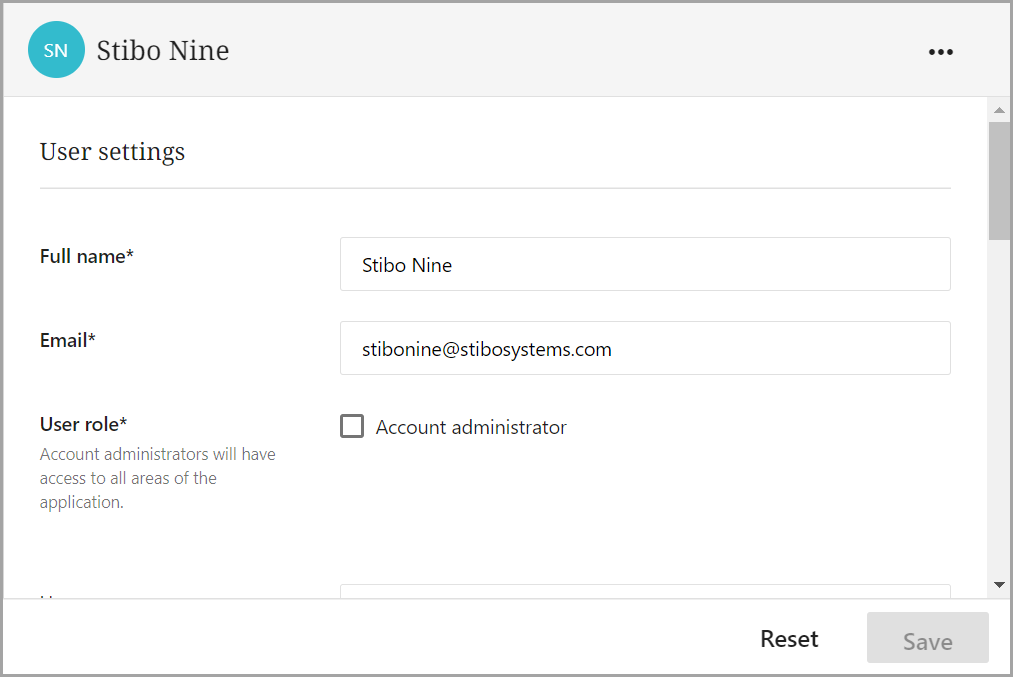The image size is (1013, 677).
Task: Click the Email field label
Action: (x=68, y=340)
